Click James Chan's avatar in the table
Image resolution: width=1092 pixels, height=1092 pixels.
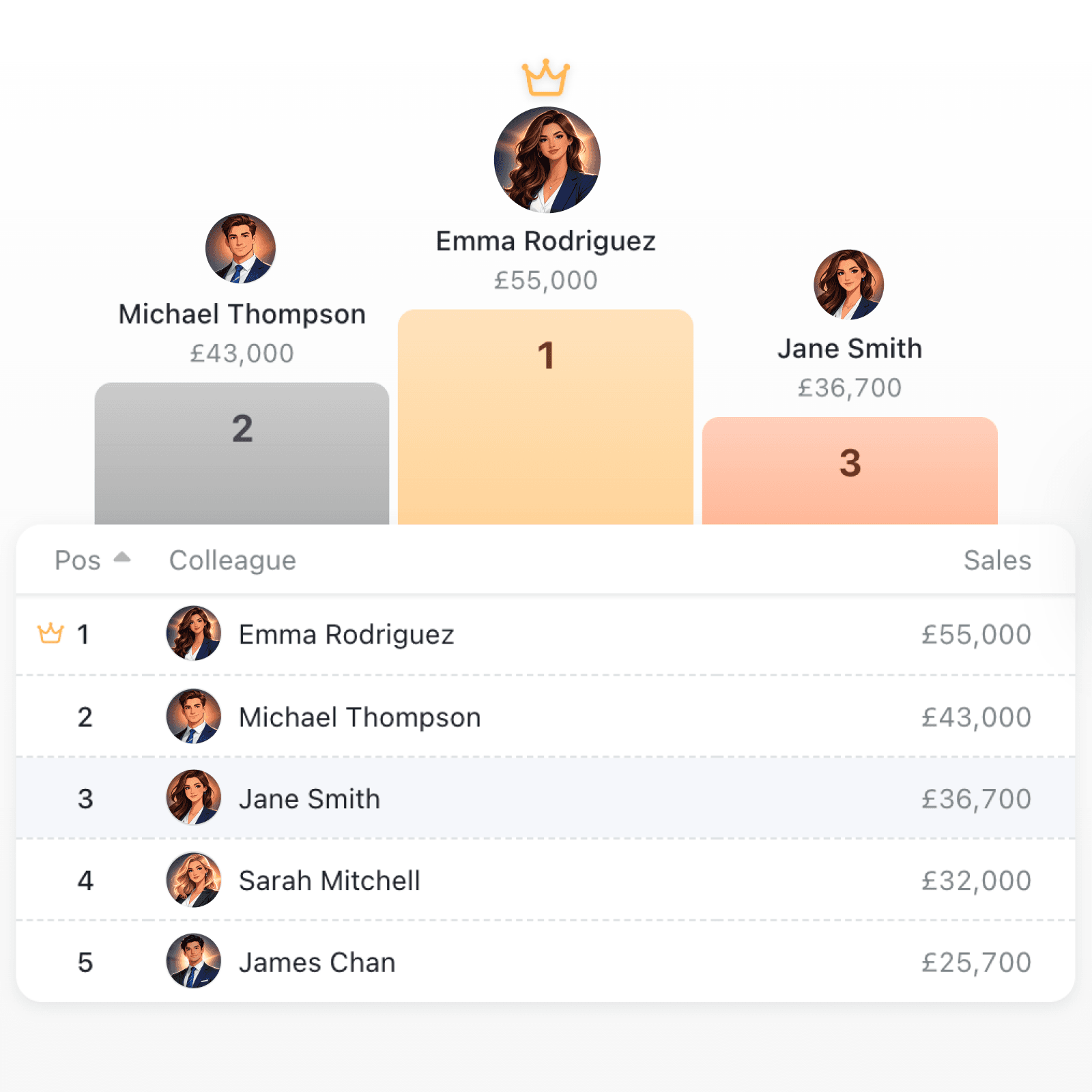pyautogui.click(x=195, y=962)
